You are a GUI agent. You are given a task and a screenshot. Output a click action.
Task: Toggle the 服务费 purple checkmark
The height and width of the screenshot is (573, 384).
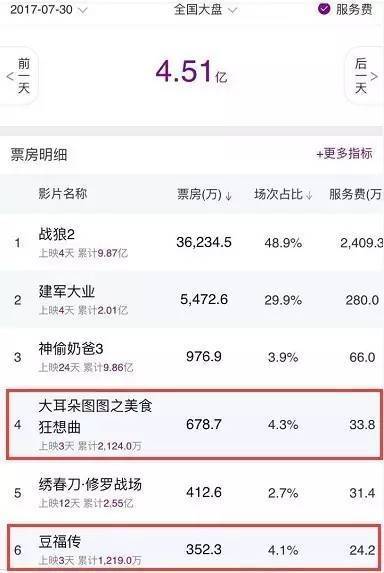tap(324, 9)
